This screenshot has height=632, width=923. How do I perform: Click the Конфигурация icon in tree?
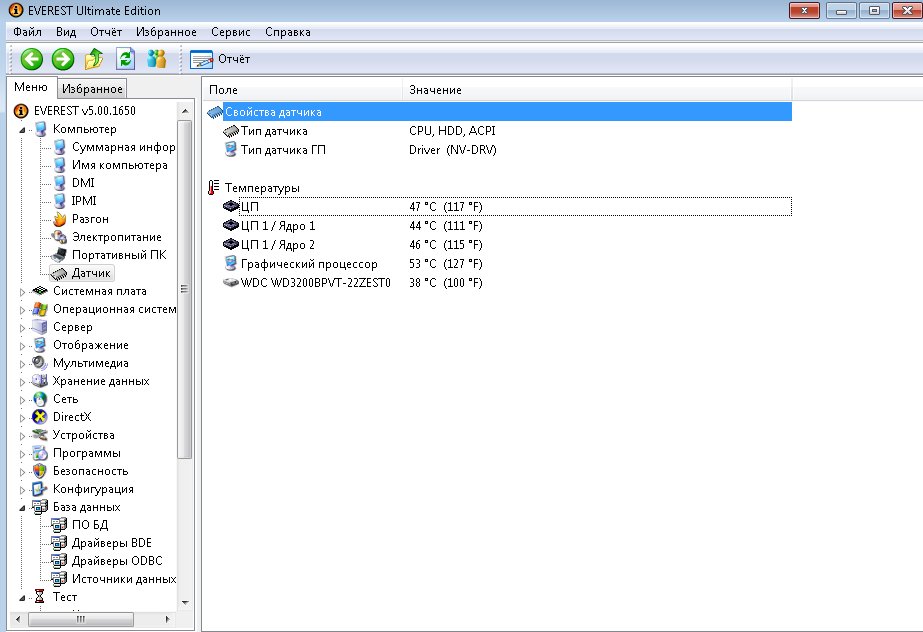coord(40,489)
